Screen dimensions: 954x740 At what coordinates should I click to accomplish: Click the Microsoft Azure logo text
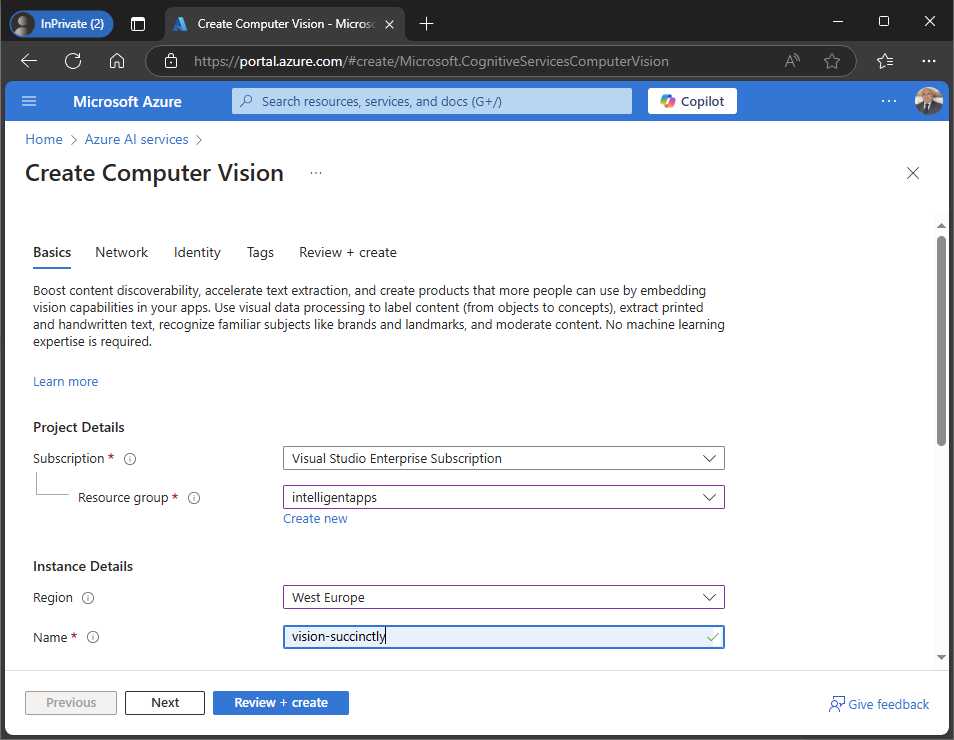[x=127, y=102]
